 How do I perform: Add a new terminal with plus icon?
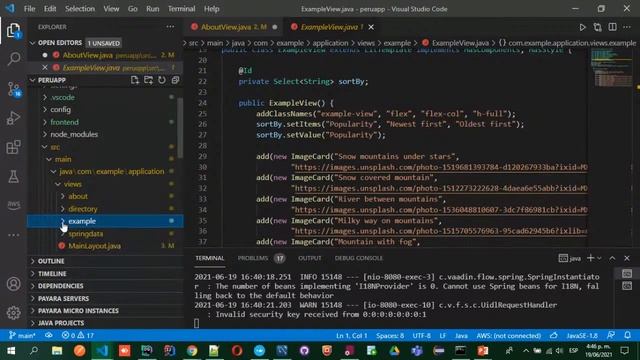[x=590, y=258]
